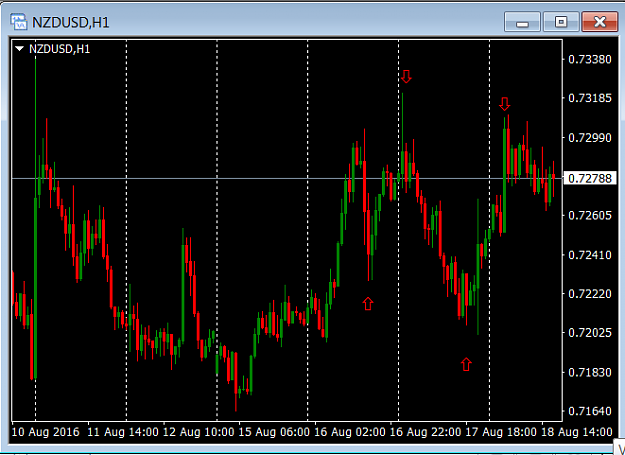Image resolution: width=625 pixels, height=455 pixels.
Task: Click price scale value 0.73185
Action: pyautogui.click(x=590, y=98)
